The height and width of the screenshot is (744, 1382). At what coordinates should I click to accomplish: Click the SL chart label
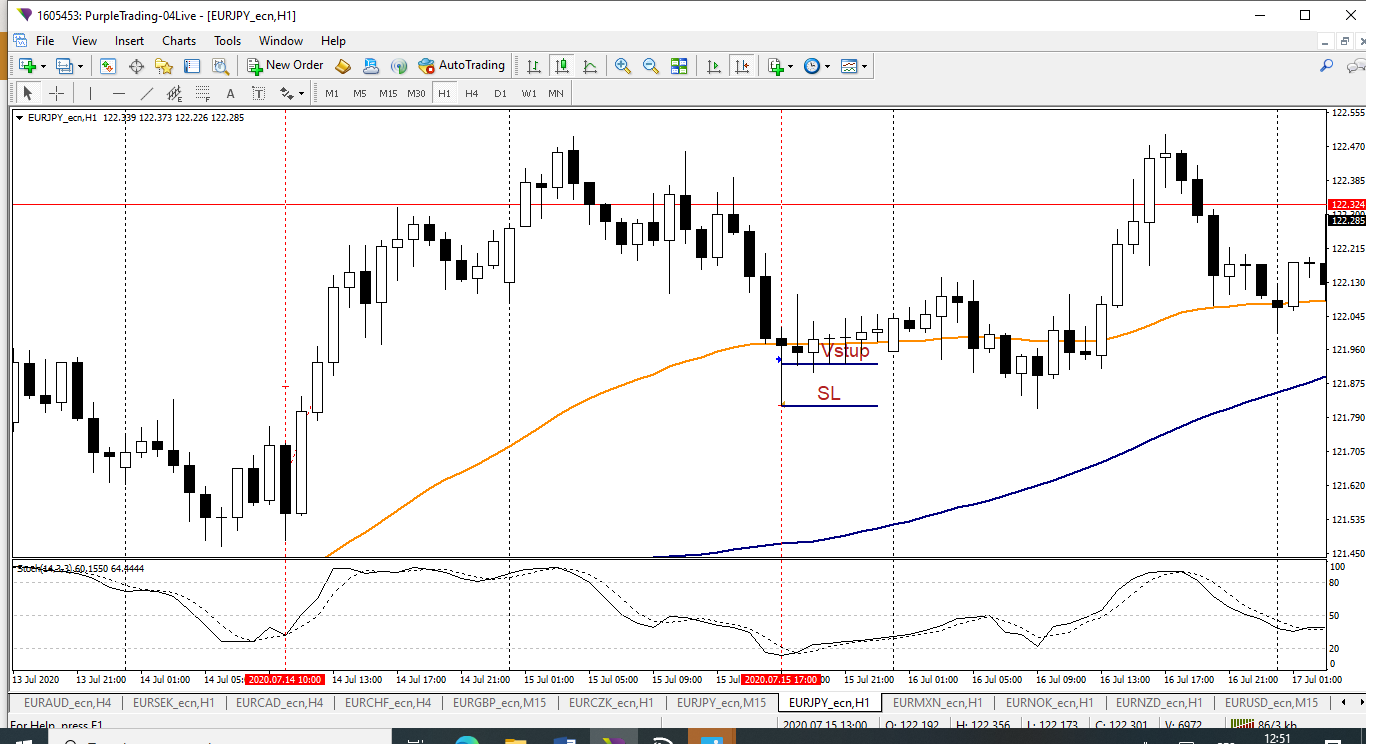(829, 393)
